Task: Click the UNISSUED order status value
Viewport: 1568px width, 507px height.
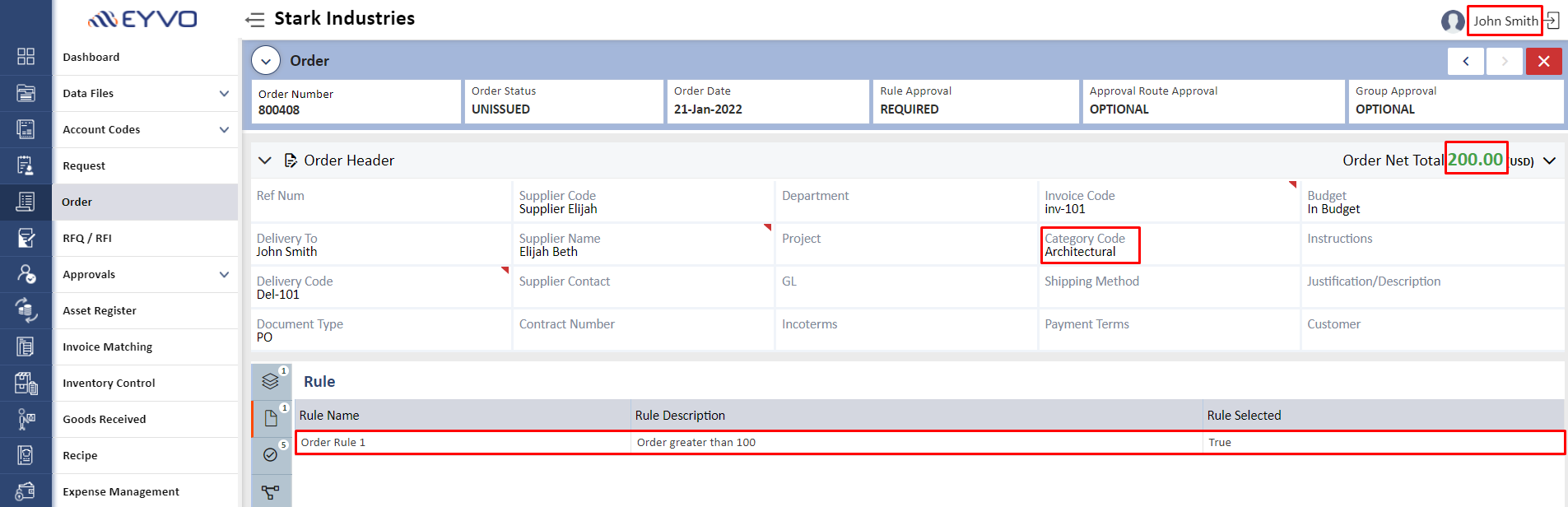Action: (500, 109)
